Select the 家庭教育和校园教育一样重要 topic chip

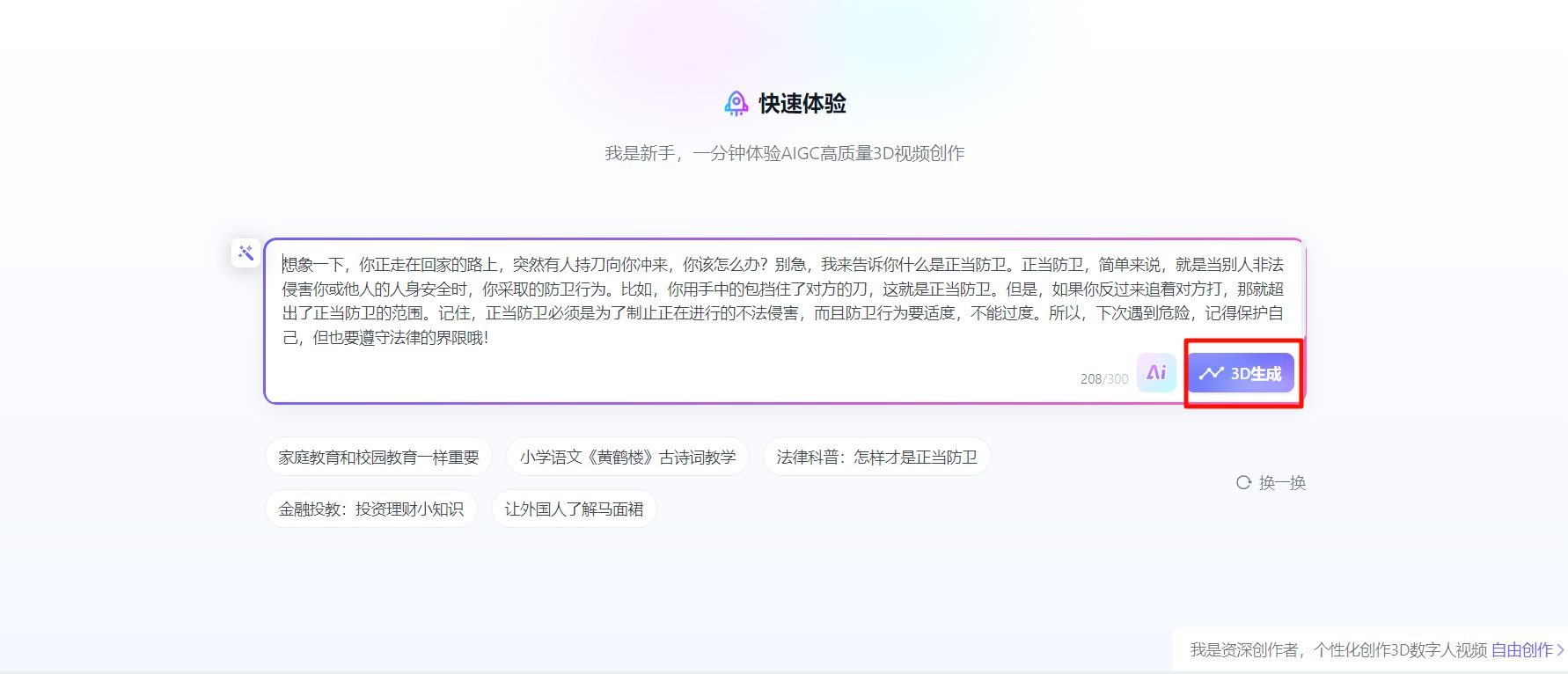click(378, 458)
